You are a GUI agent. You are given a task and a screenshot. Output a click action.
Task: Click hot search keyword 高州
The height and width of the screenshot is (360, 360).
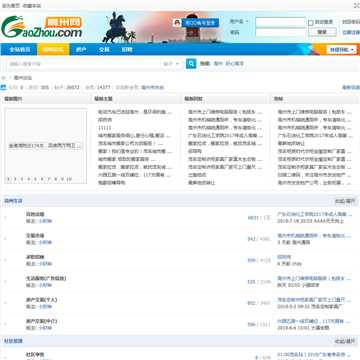[218, 64]
